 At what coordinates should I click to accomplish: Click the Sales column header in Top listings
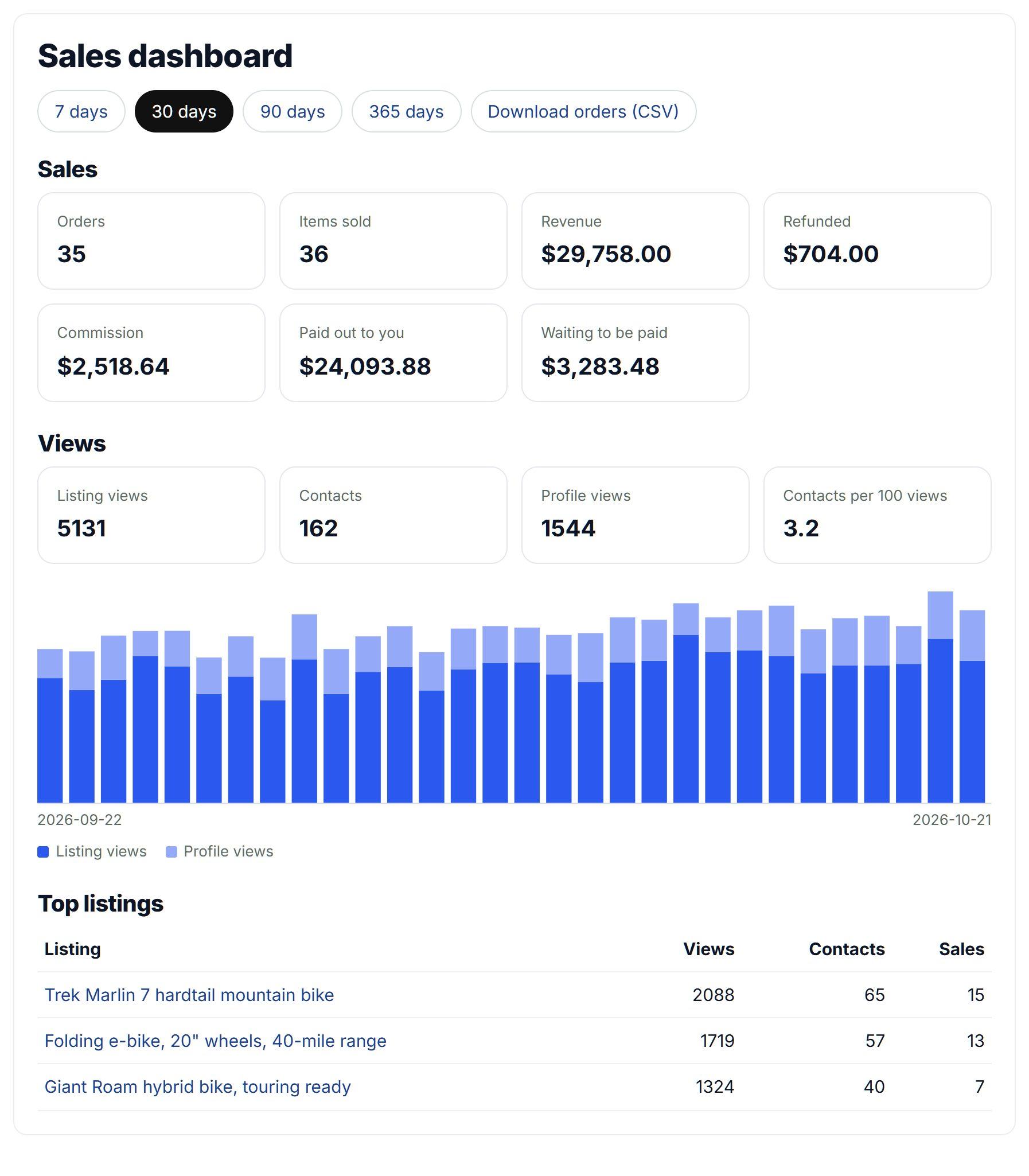point(962,949)
